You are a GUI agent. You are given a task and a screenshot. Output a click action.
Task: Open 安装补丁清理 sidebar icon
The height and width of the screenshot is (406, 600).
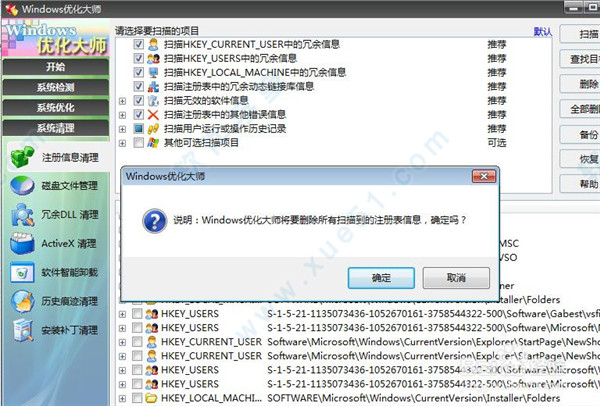pos(22,330)
